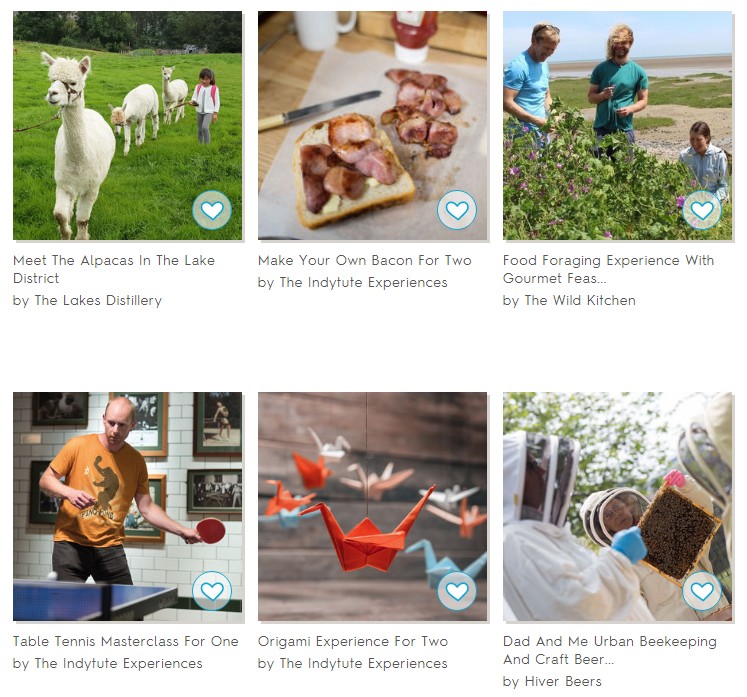Open the beekeepers with honeycomb image
The height and width of the screenshot is (697, 747).
pos(617,506)
